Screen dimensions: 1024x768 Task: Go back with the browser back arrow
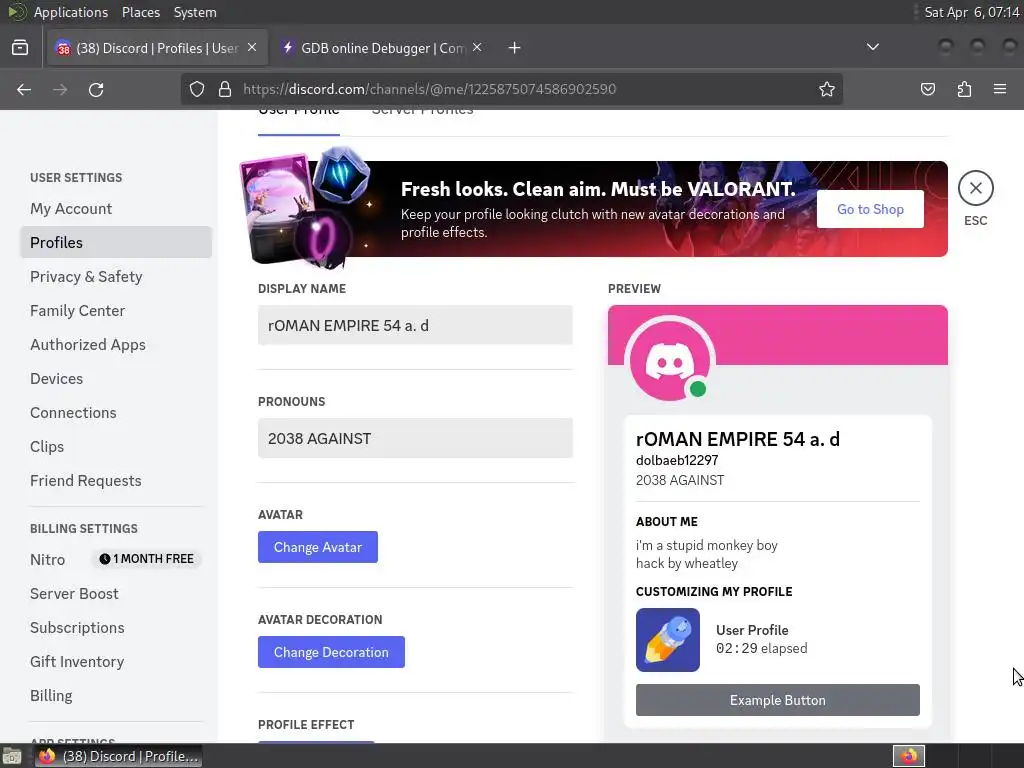point(24,89)
